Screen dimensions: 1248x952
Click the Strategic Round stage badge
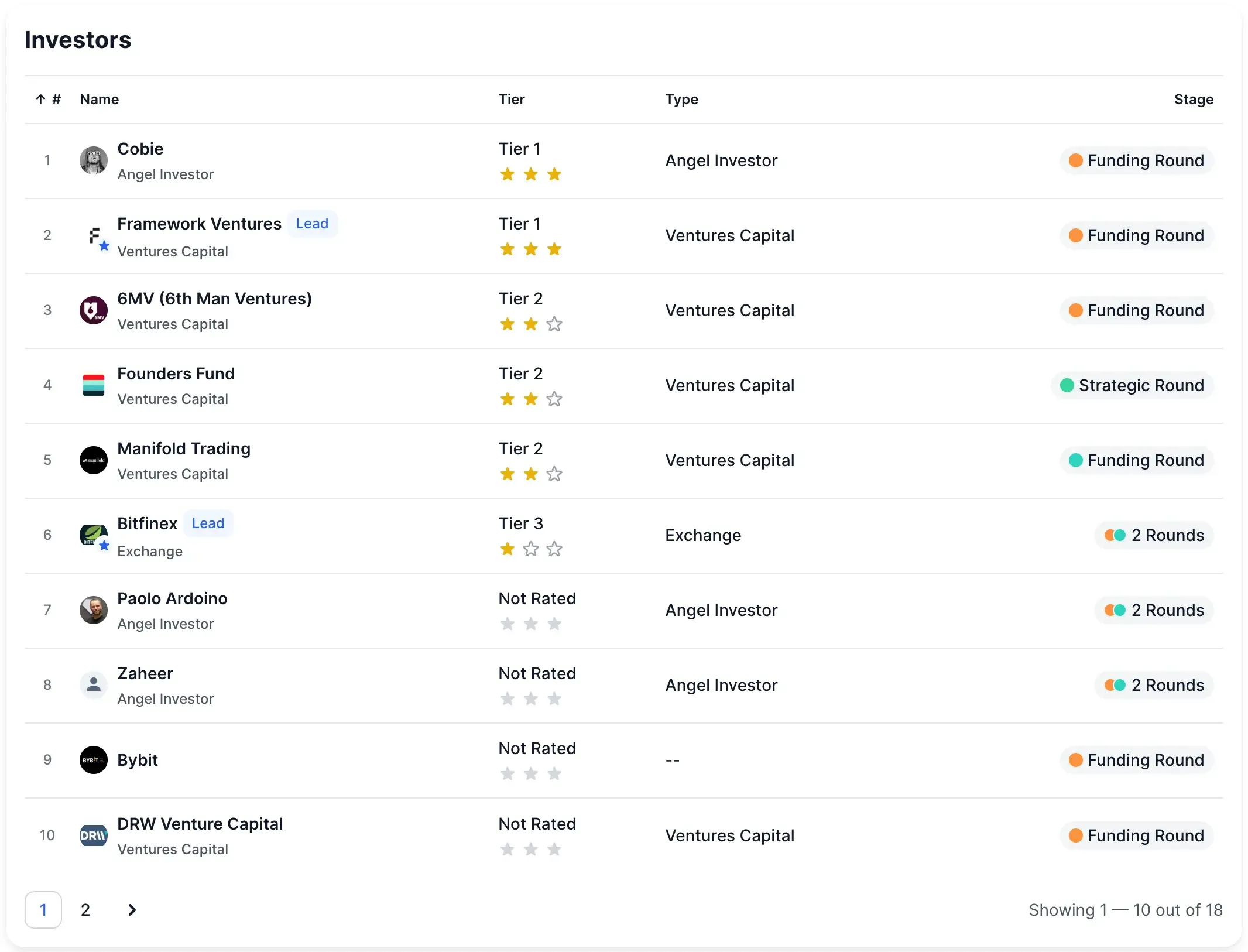click(1133, 385)
